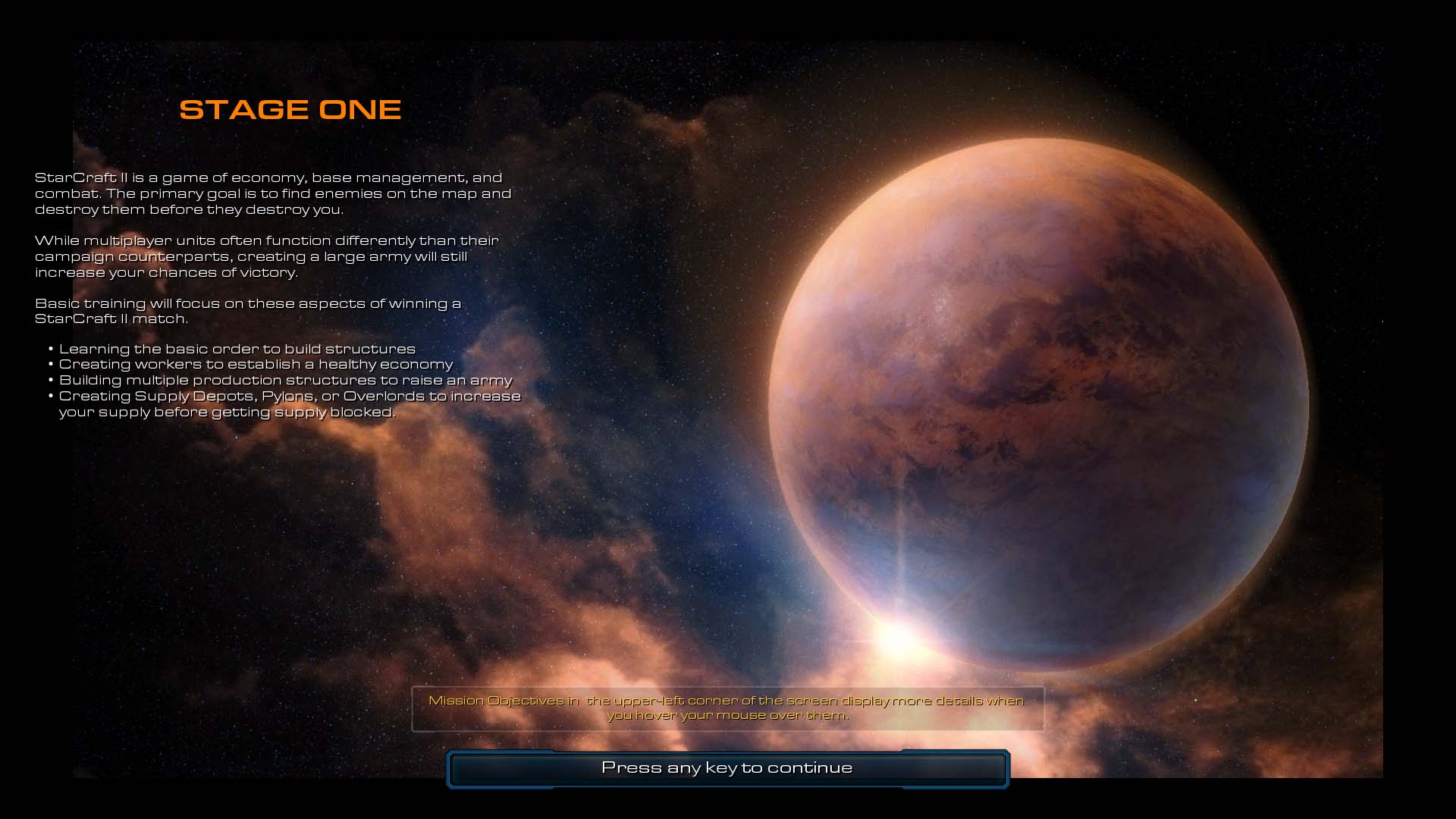Click the paragraph beginning 'While multiplayer units often function differently'
This screenshot has height=819, width=1456.
point(267,256)
